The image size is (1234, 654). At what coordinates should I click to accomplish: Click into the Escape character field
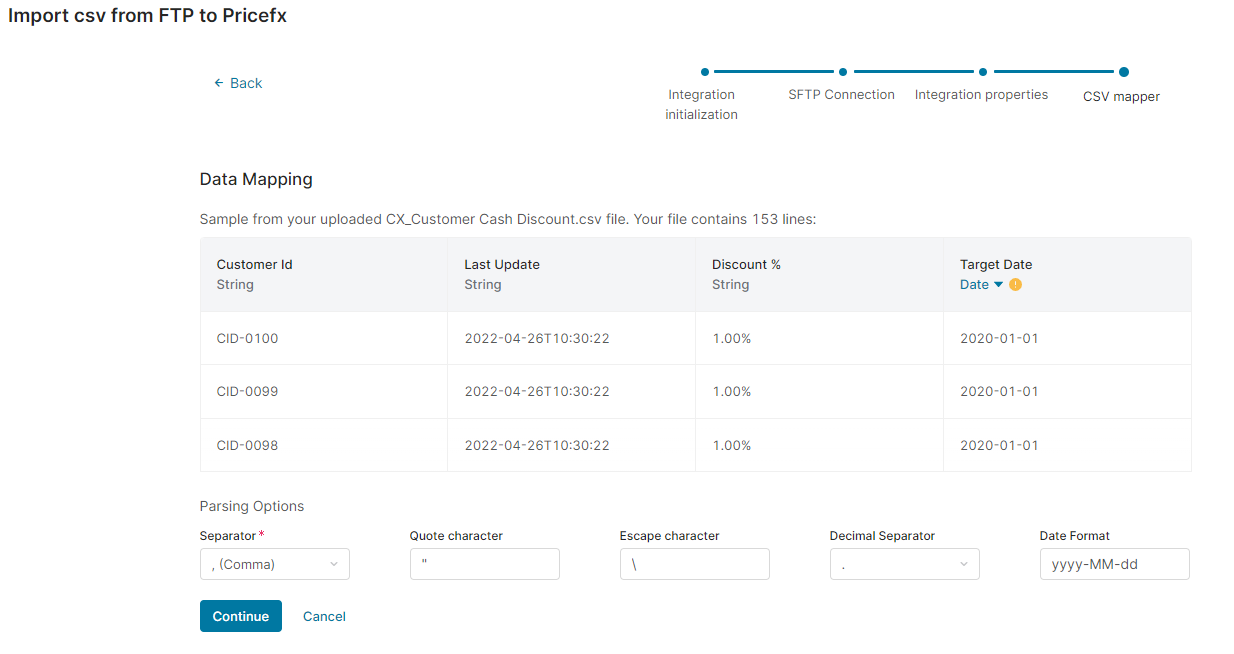(694, 564)
